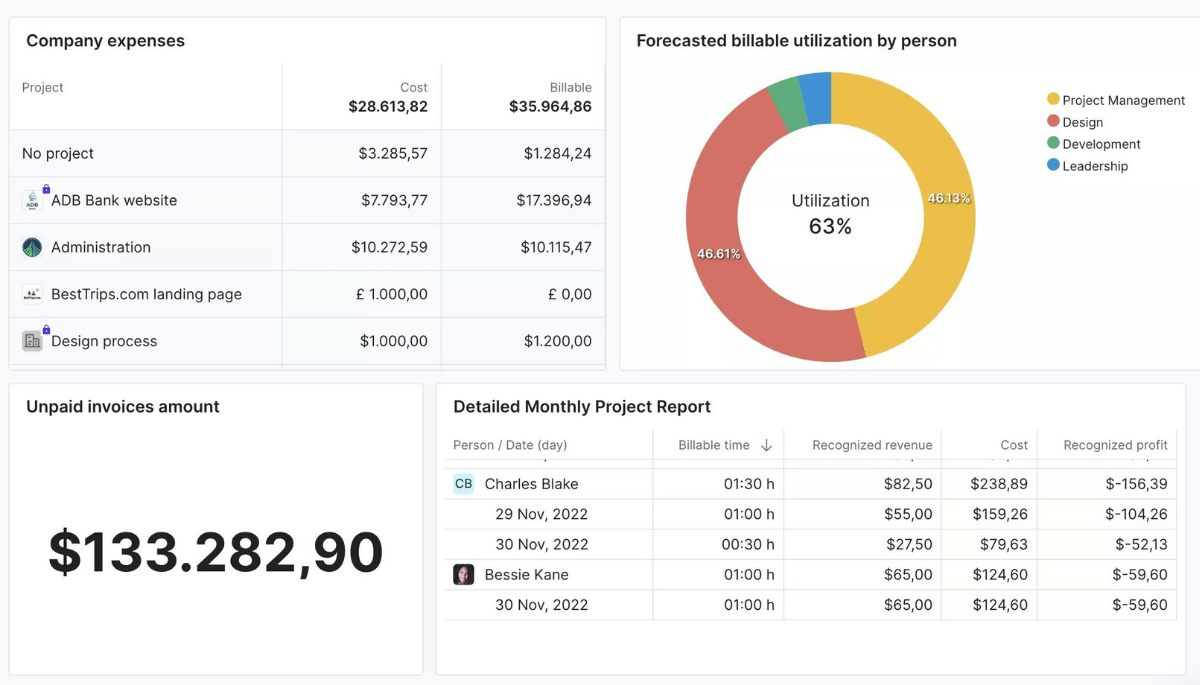Collapse the Charles Blake row group

click(x=531, y=484)
